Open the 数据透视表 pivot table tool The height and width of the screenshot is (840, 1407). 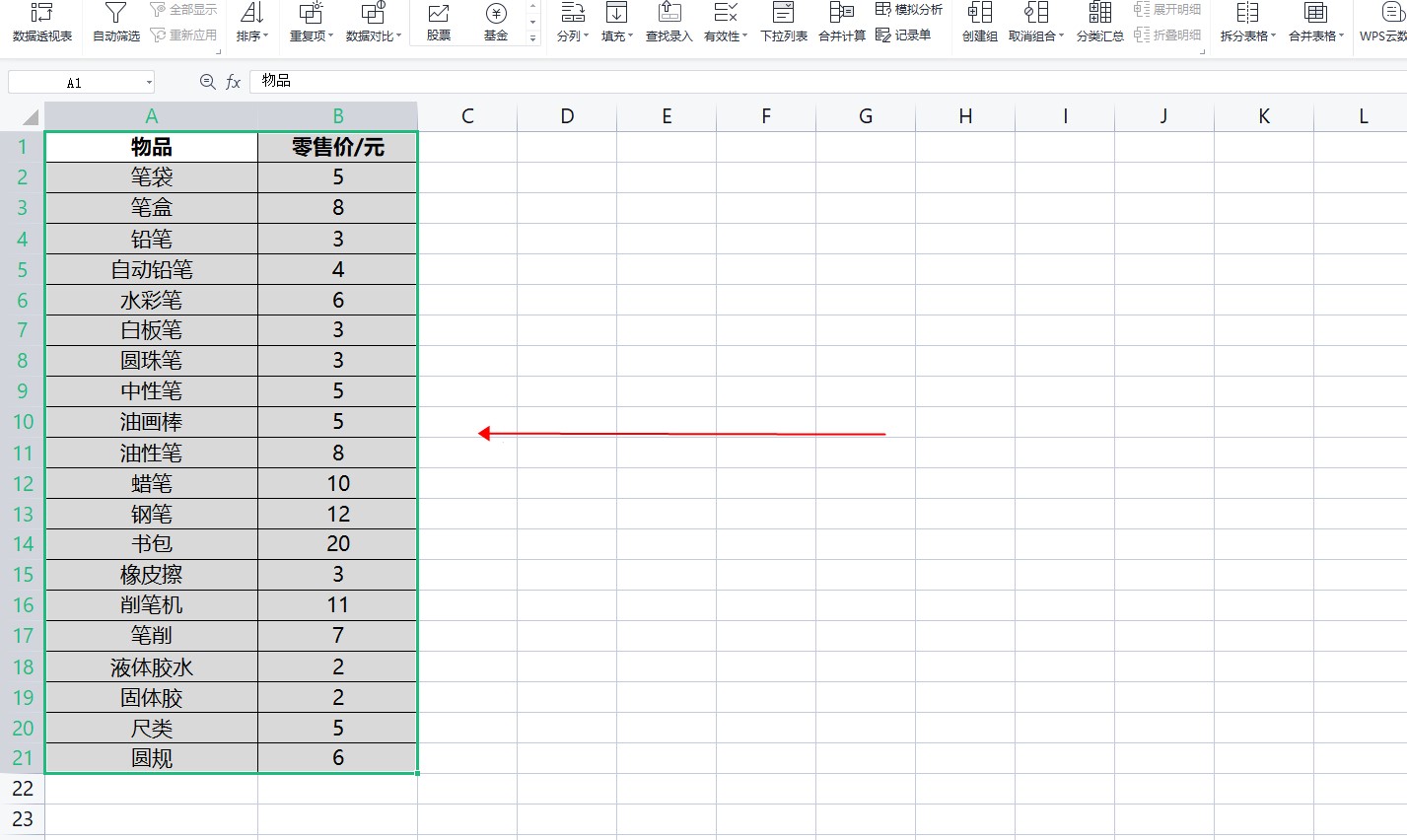click(x=41, y=23)
